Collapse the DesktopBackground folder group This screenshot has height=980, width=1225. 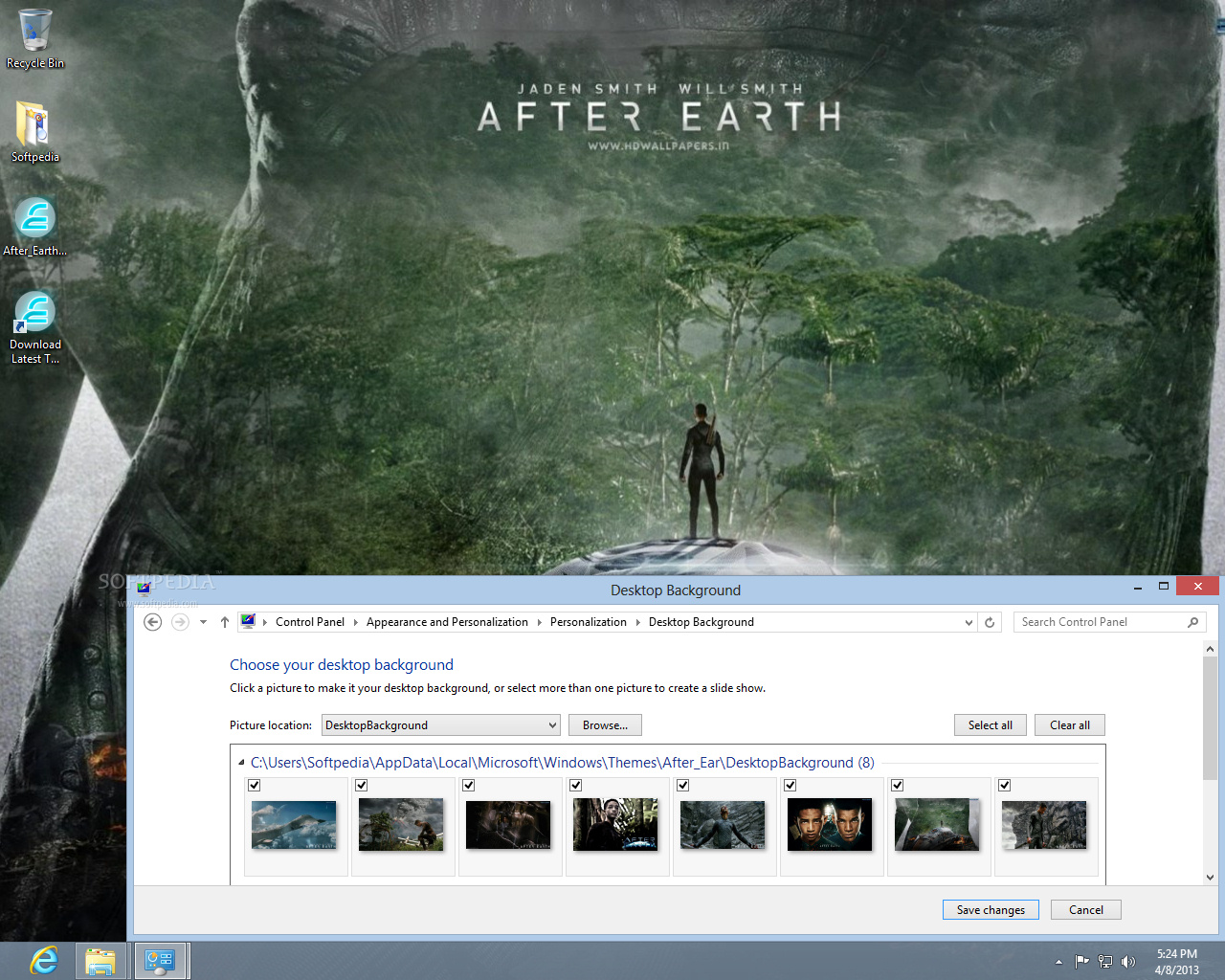coord(241,763)
